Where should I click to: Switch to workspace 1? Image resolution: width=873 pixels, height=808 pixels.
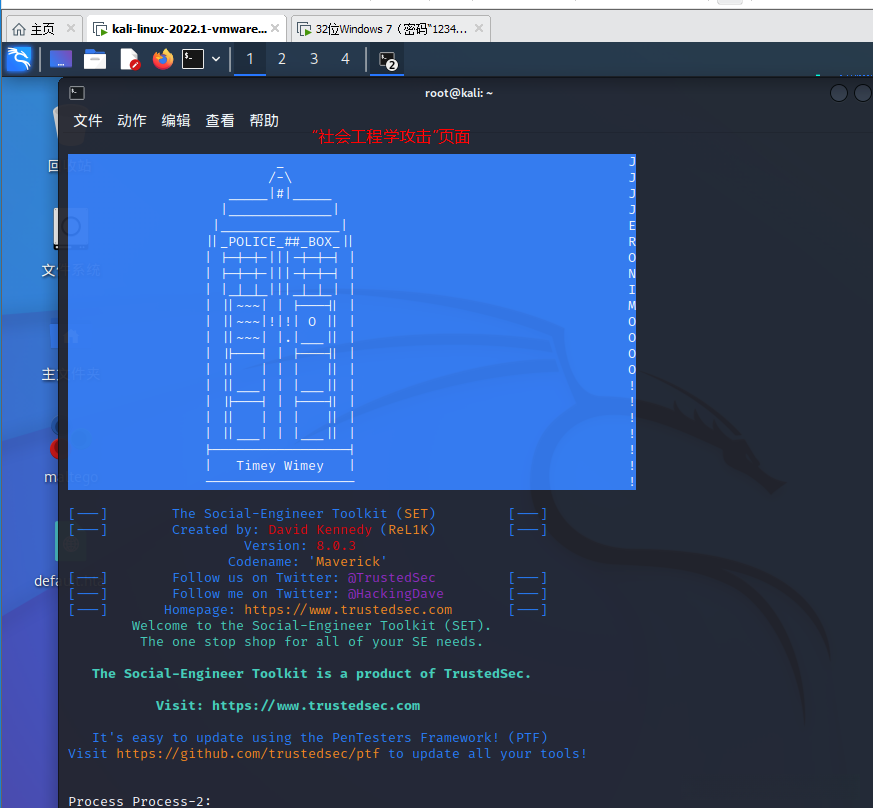(250, 59)
